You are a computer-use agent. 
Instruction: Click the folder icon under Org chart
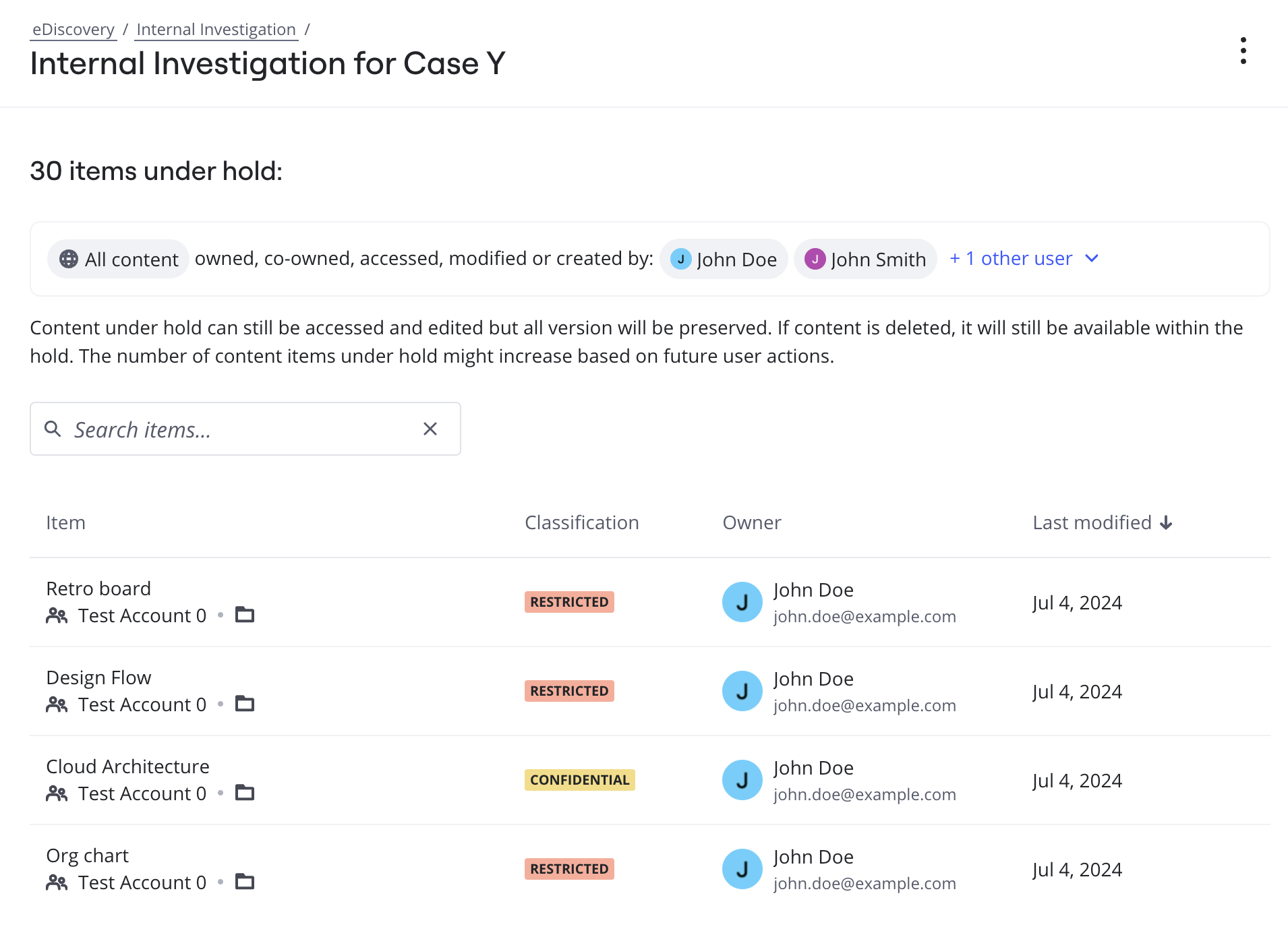click(x=244, y=882)
